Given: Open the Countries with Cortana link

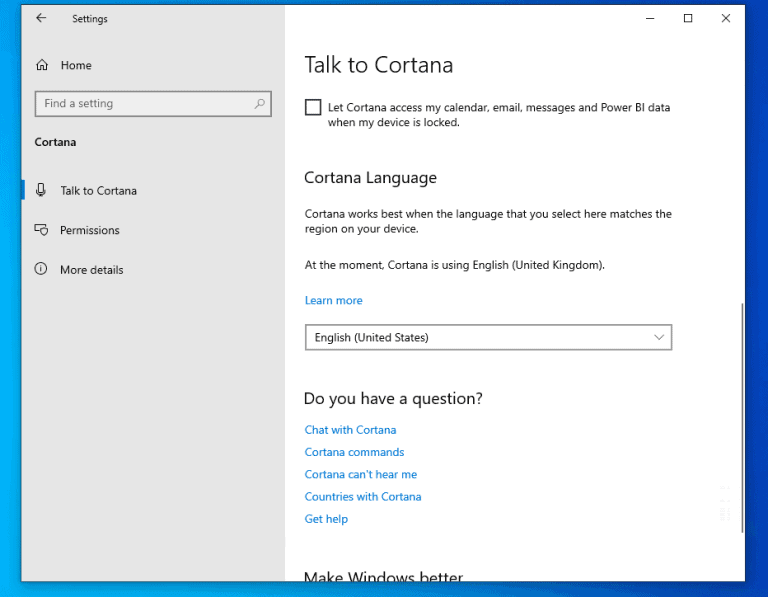Looking at the screenshot, I should [x=363, y=497].
